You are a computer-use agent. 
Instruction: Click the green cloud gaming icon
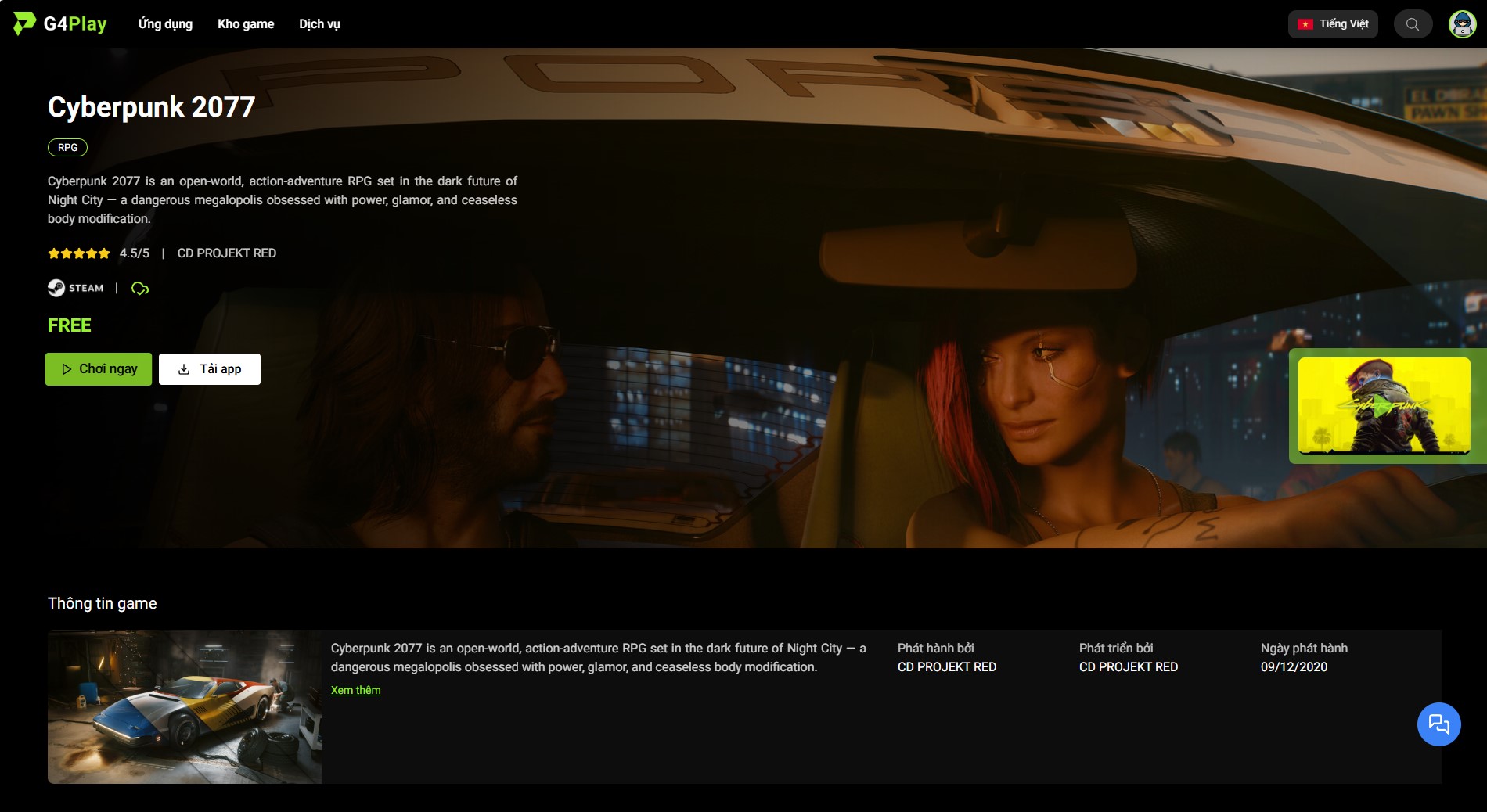point(140,289)
